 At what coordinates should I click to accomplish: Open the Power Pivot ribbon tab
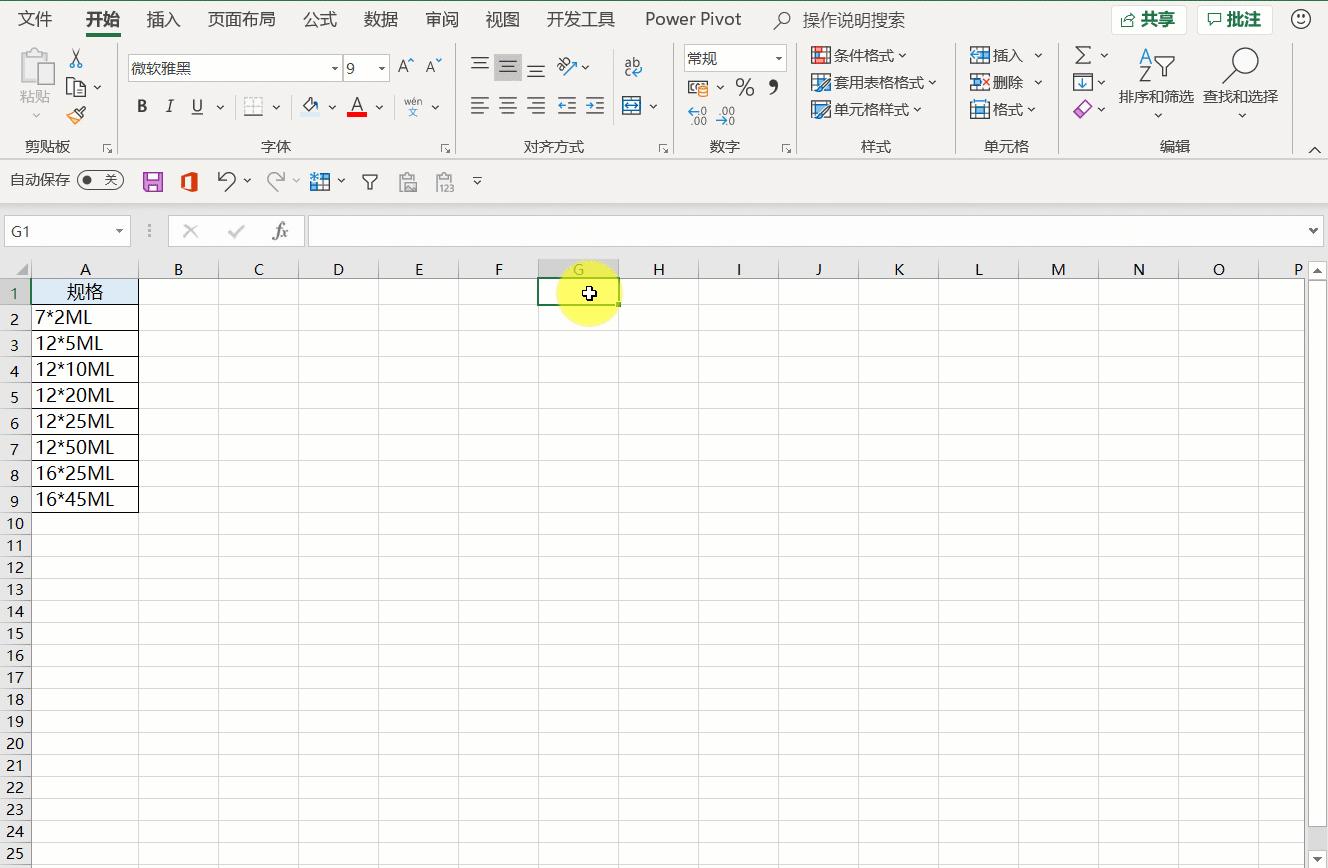point(693,19)
